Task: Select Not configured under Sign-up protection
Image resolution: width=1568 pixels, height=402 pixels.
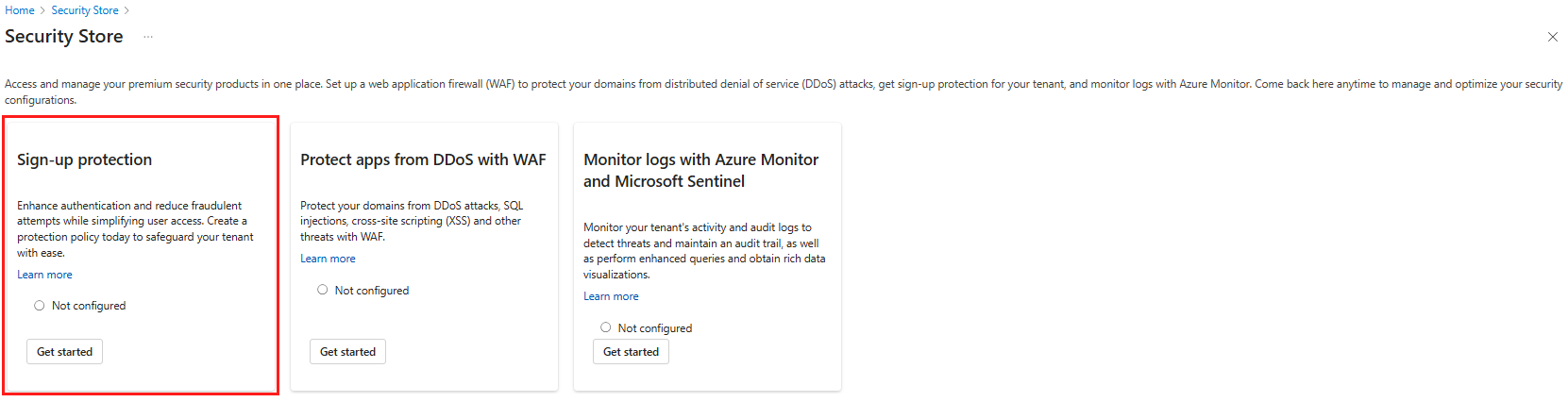Action: (x=40, y=306)
